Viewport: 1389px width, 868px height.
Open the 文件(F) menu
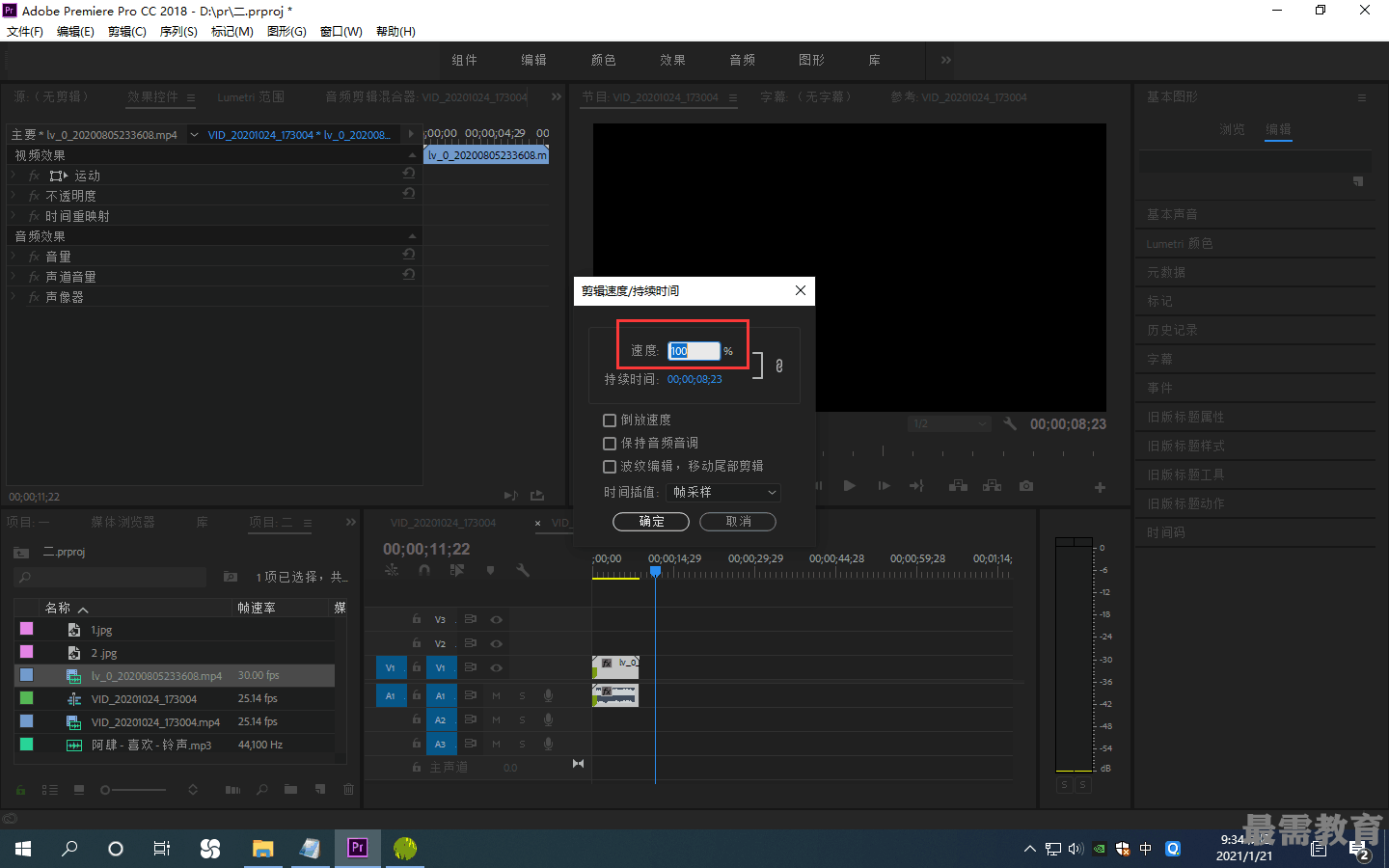pos(25,32)
